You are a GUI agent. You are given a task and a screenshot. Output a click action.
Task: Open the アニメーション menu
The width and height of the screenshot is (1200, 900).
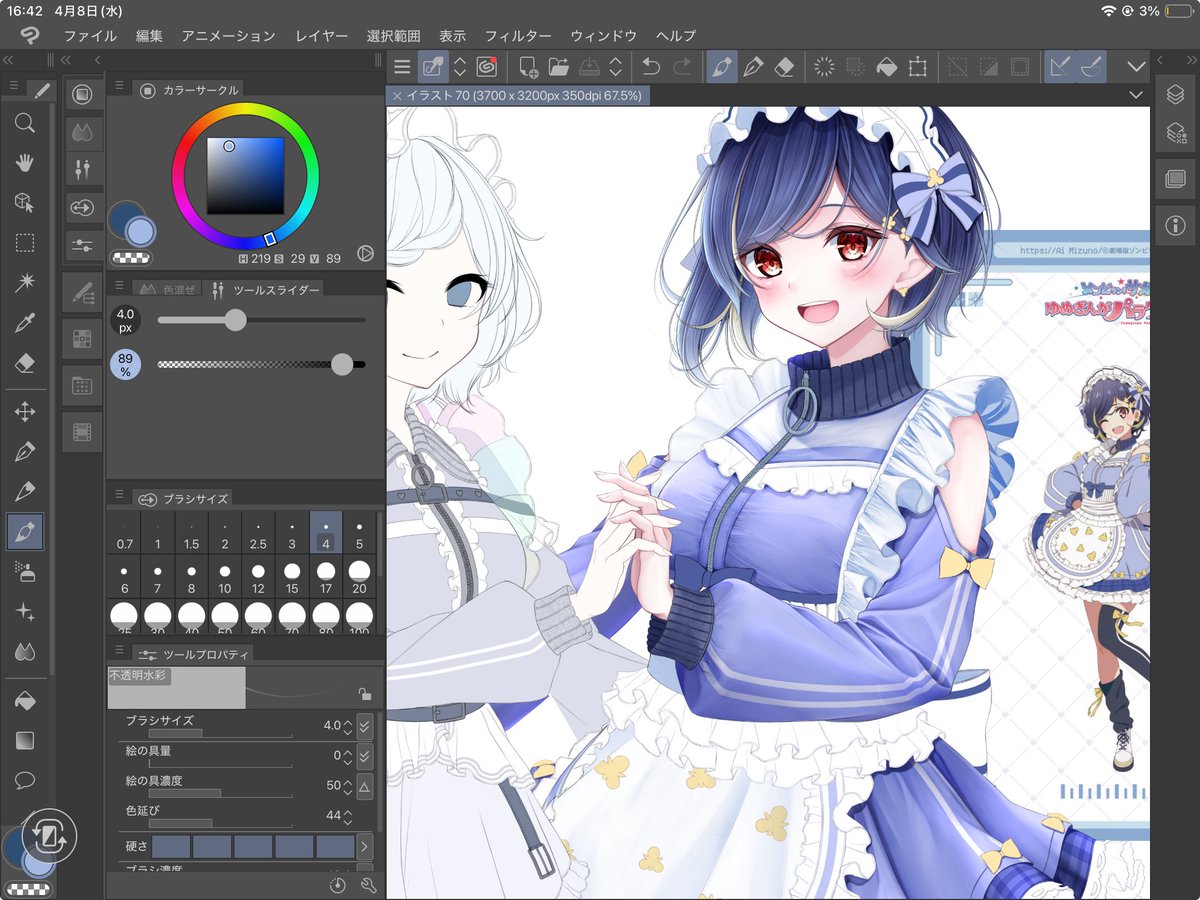228,35
